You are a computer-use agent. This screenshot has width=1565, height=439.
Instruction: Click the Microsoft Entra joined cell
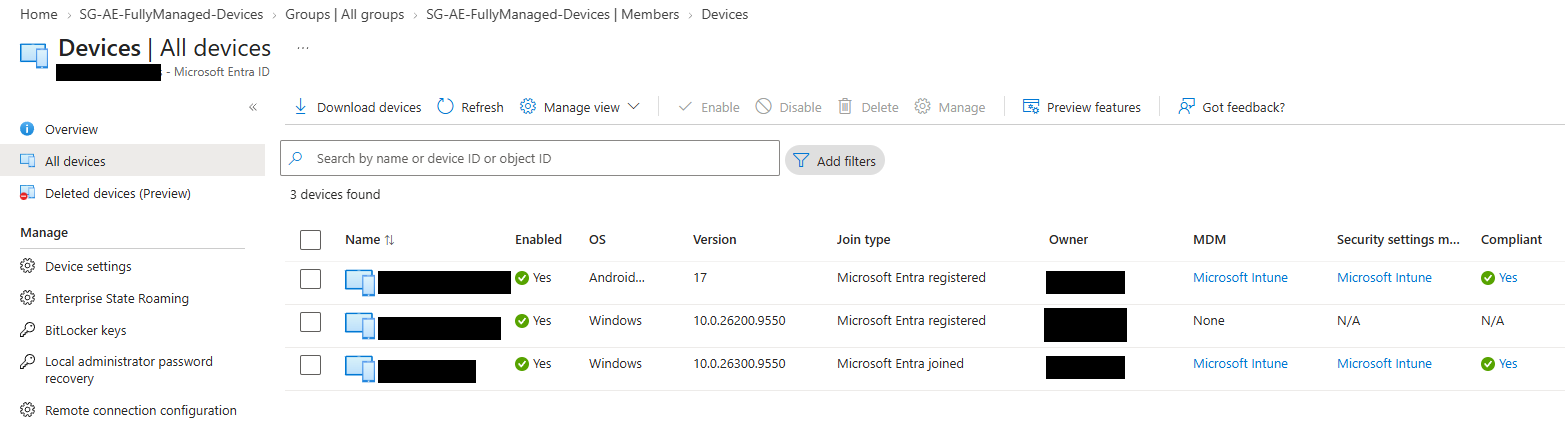tap(900, 364)
